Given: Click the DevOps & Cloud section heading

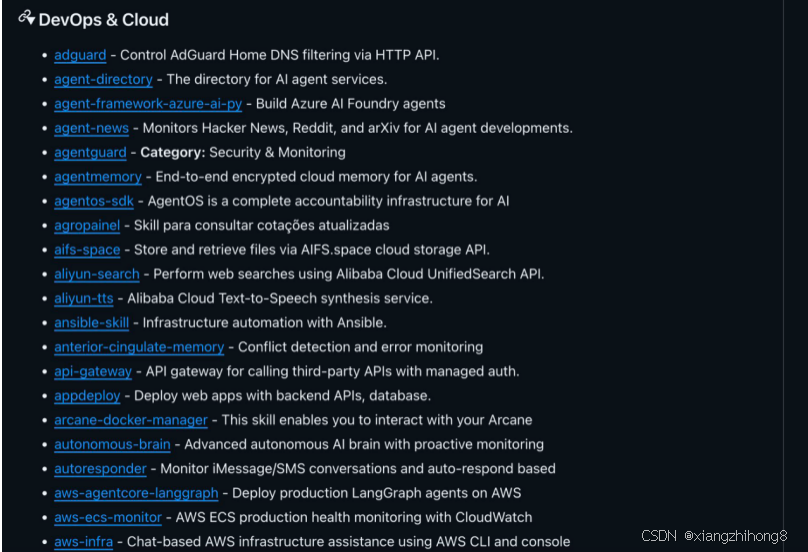Looking at the screenshot, I should point(103,20).
